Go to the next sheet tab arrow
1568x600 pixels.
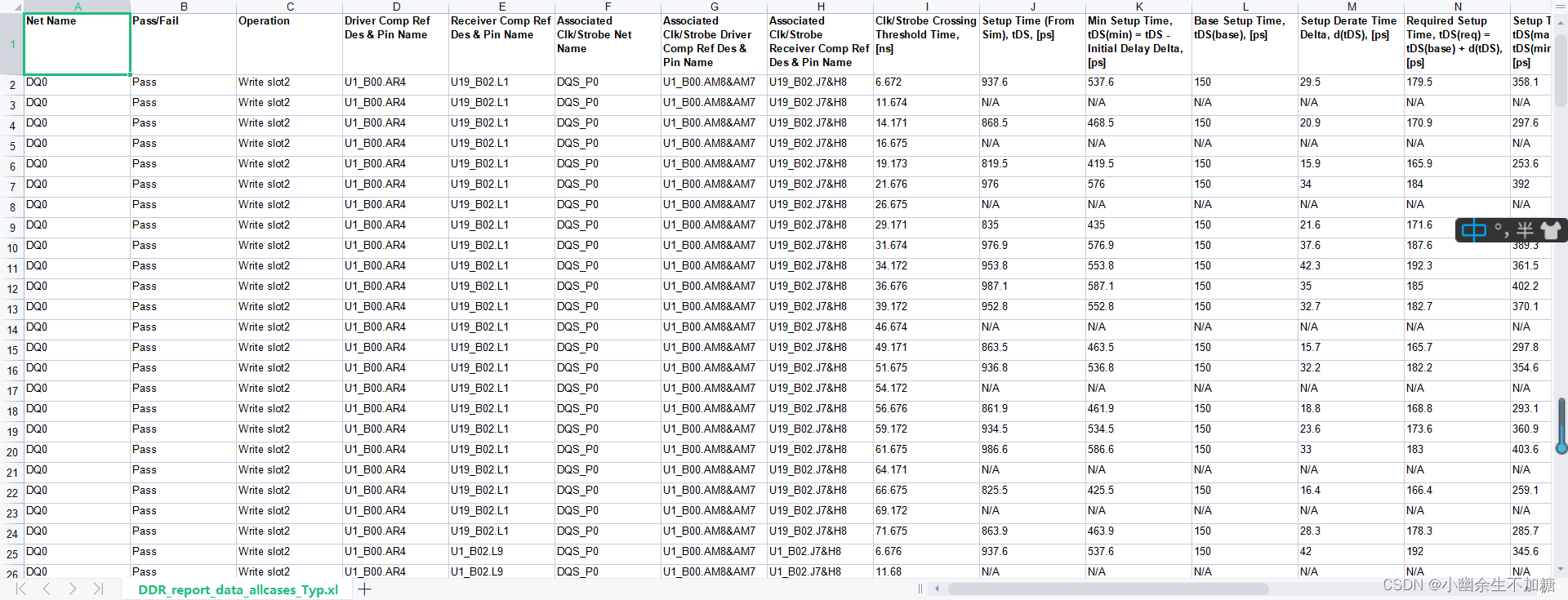pyautogui.click(x=73, y=589)
